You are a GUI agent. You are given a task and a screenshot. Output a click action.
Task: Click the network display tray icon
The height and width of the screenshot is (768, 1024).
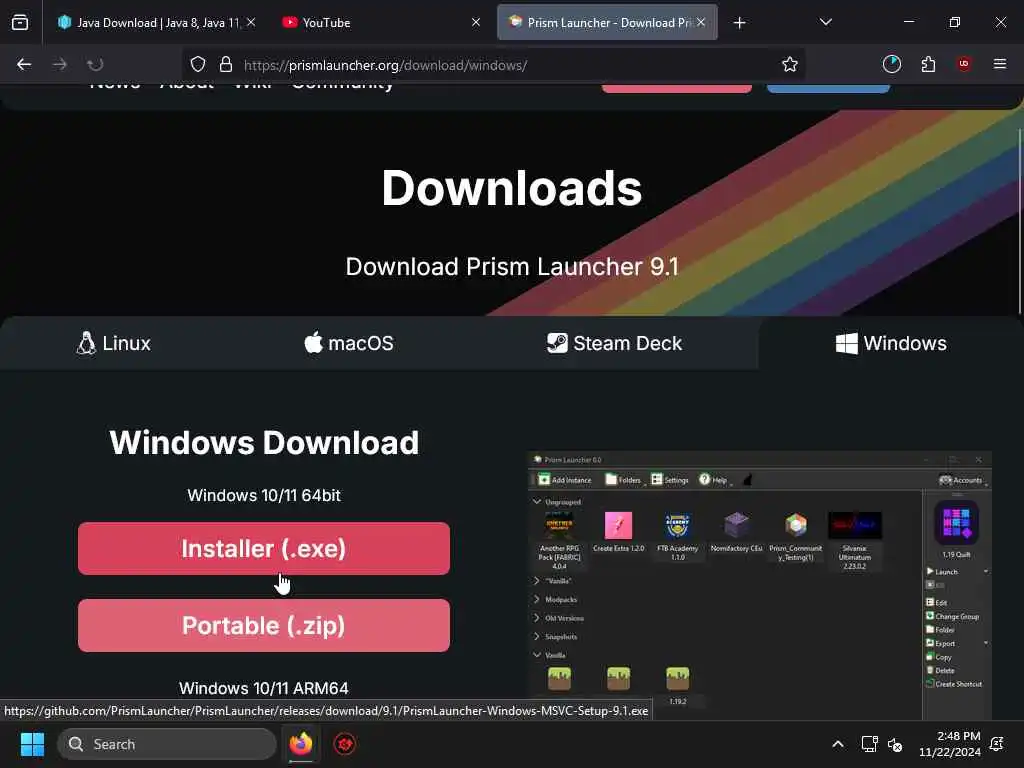[x=869, y=744]
